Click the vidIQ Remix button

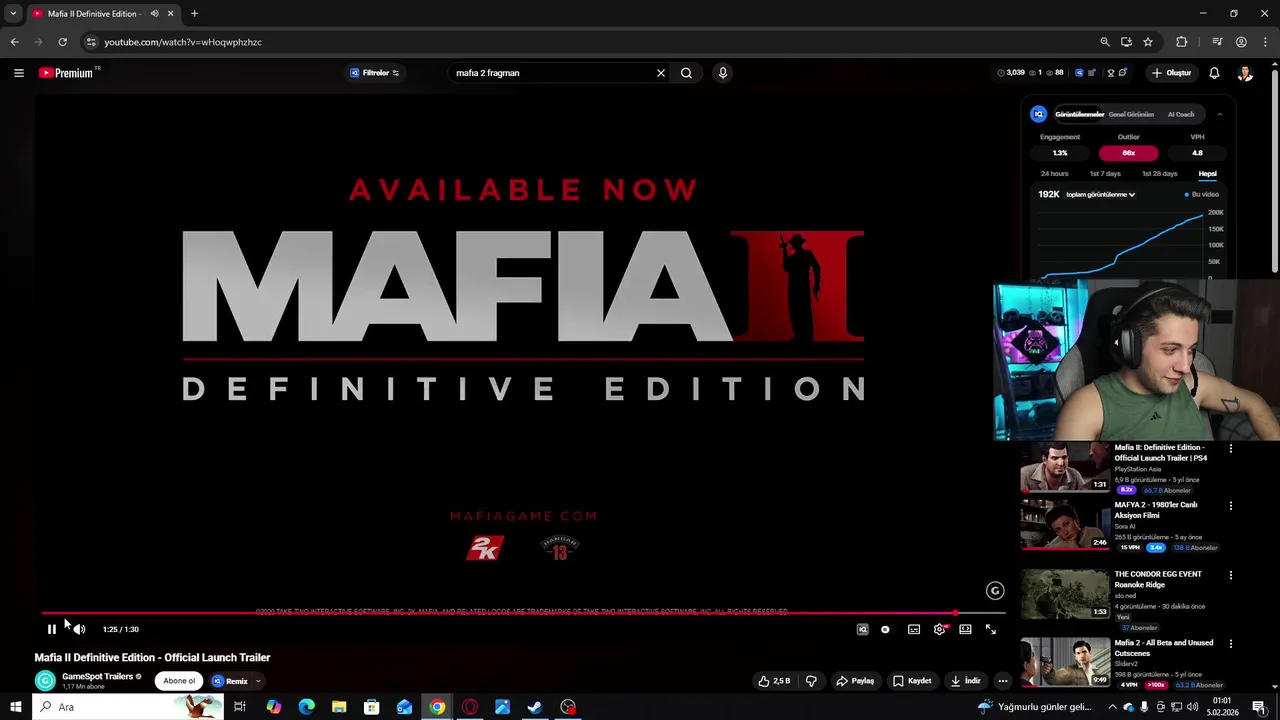[230, 681]
